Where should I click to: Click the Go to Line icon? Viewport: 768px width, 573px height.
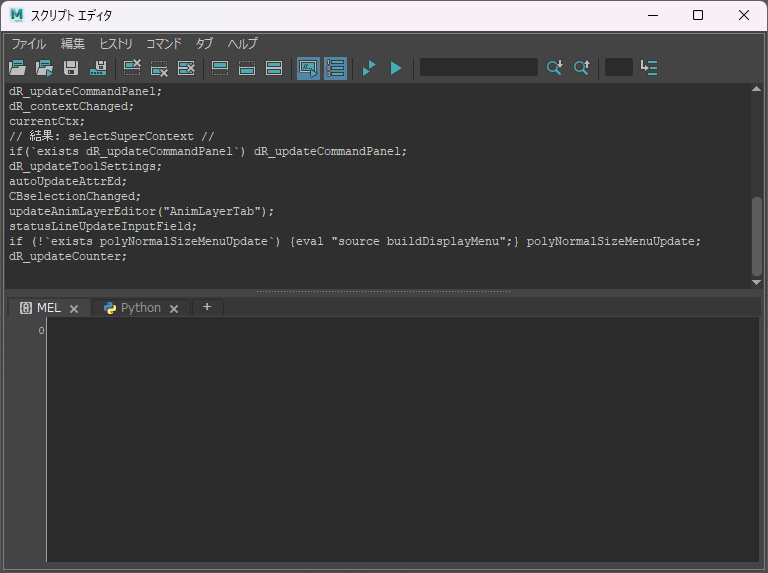pyautogui.click(x=649, y=68)
